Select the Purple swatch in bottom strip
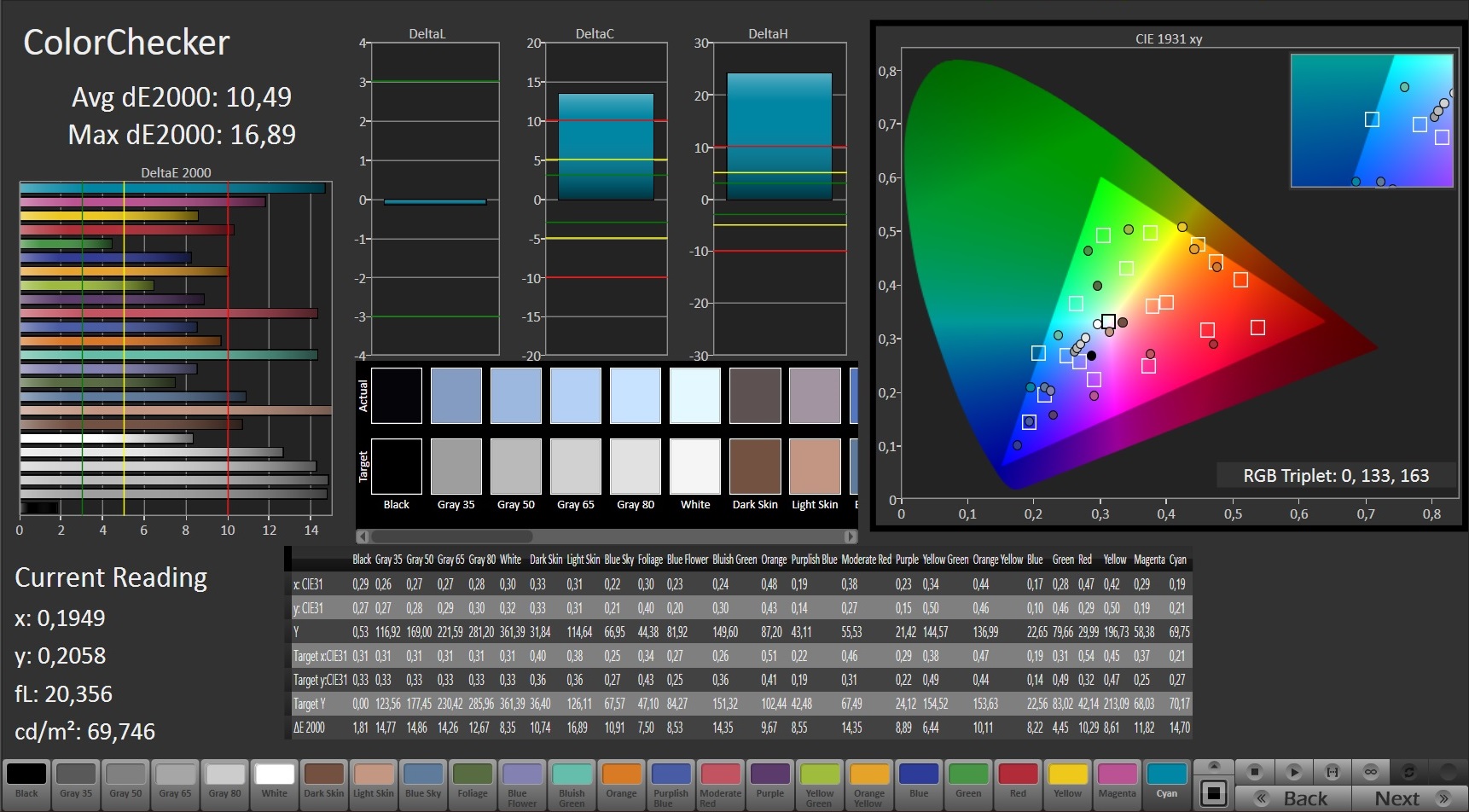The height and width of the screenshot is (812, 1469). tap(769, 784)
